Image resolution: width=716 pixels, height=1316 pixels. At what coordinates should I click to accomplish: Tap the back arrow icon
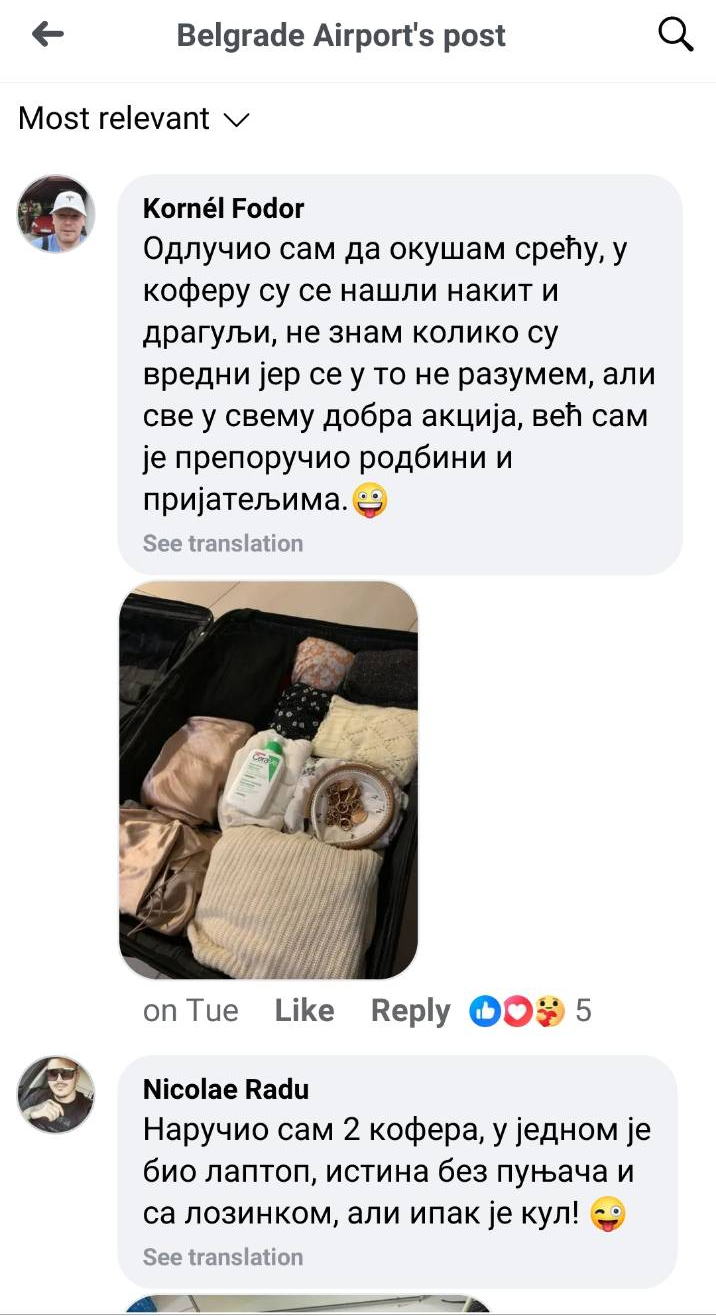pos(47,35)
